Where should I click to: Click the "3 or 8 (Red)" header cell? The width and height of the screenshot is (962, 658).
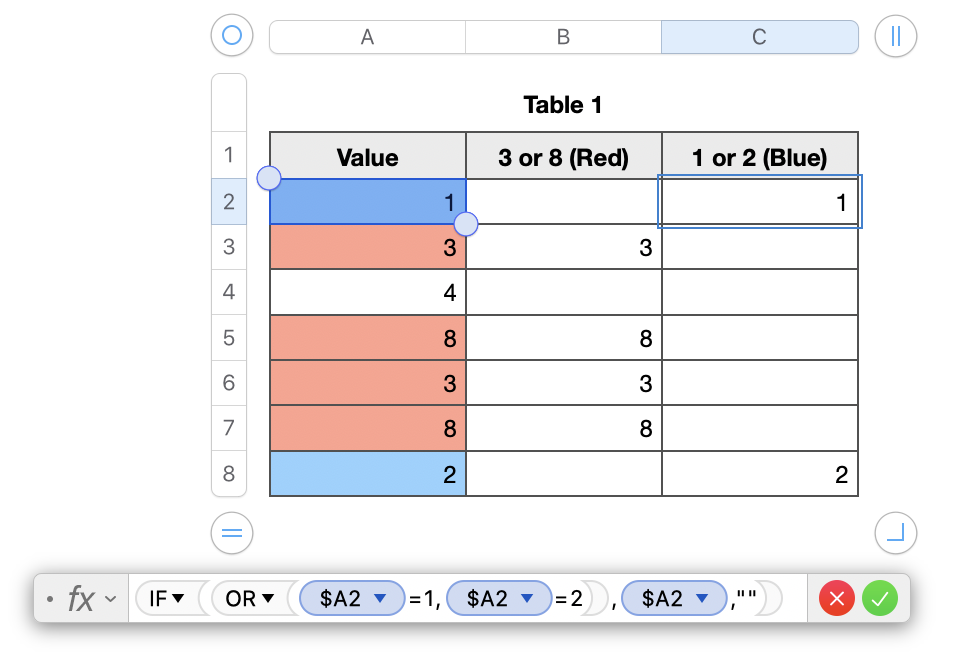(x=563, y=157)
